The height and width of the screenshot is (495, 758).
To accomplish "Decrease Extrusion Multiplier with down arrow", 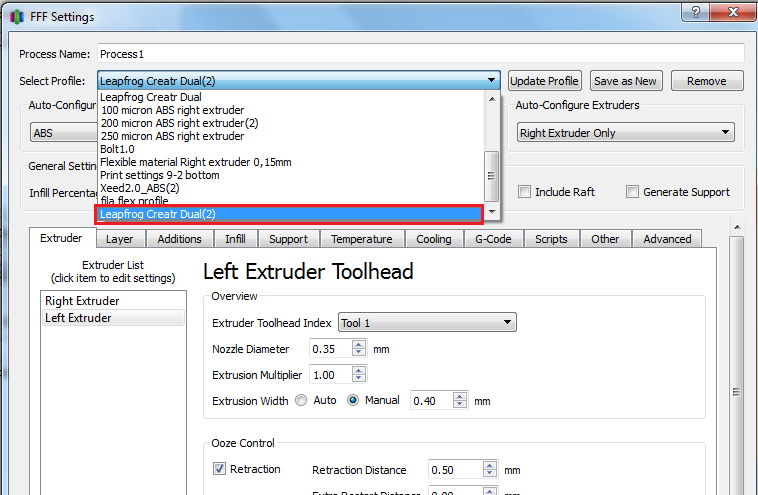I will [x=359, y=379].
